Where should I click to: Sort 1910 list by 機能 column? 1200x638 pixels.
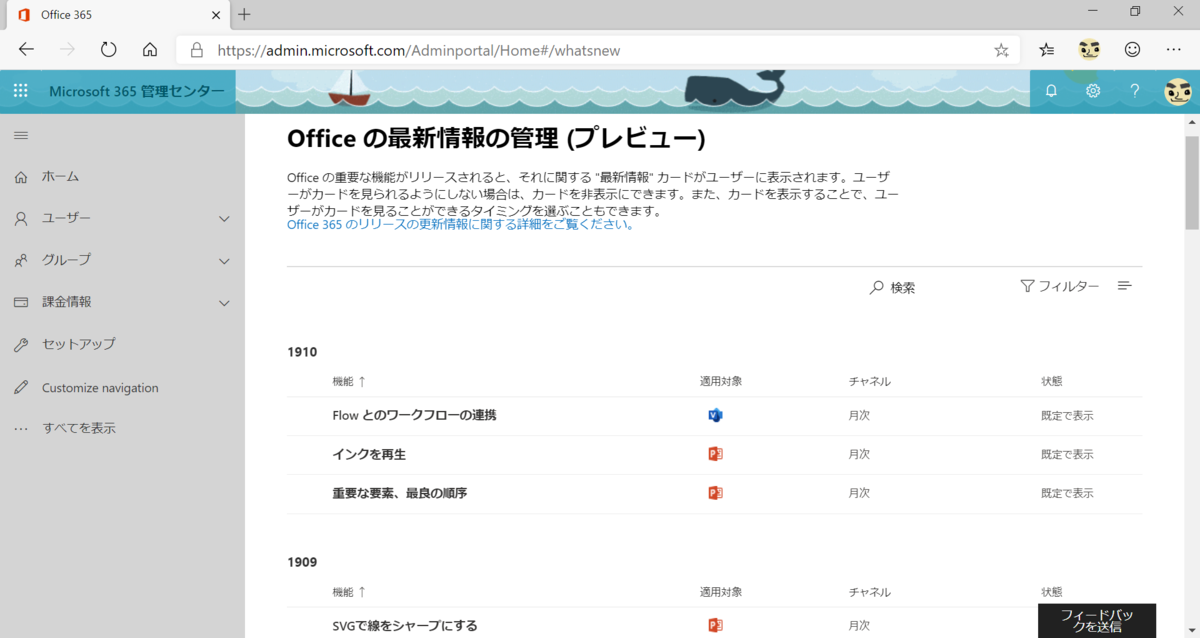pos(349,381)
